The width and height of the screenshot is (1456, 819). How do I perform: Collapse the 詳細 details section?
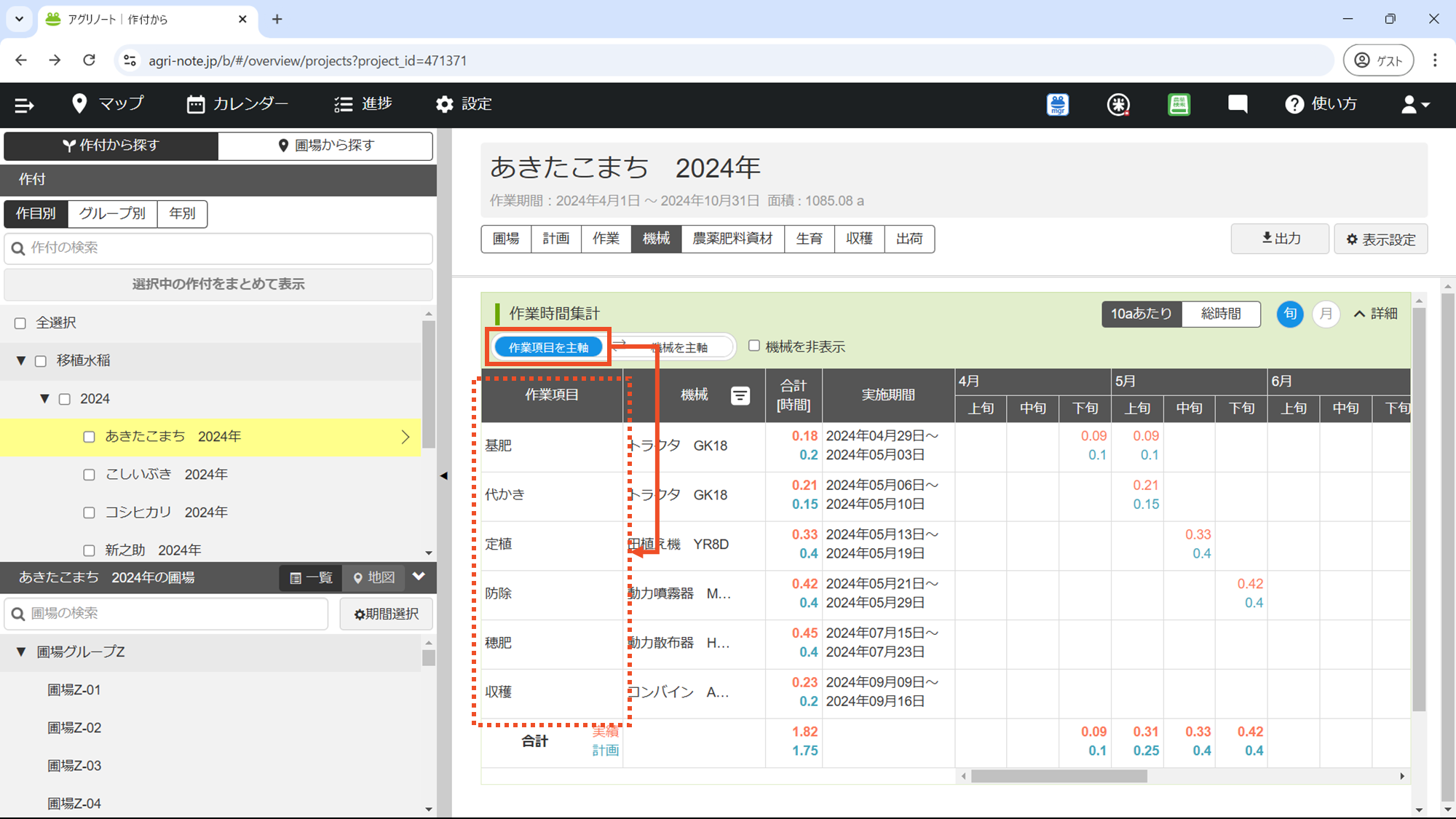1375,314
